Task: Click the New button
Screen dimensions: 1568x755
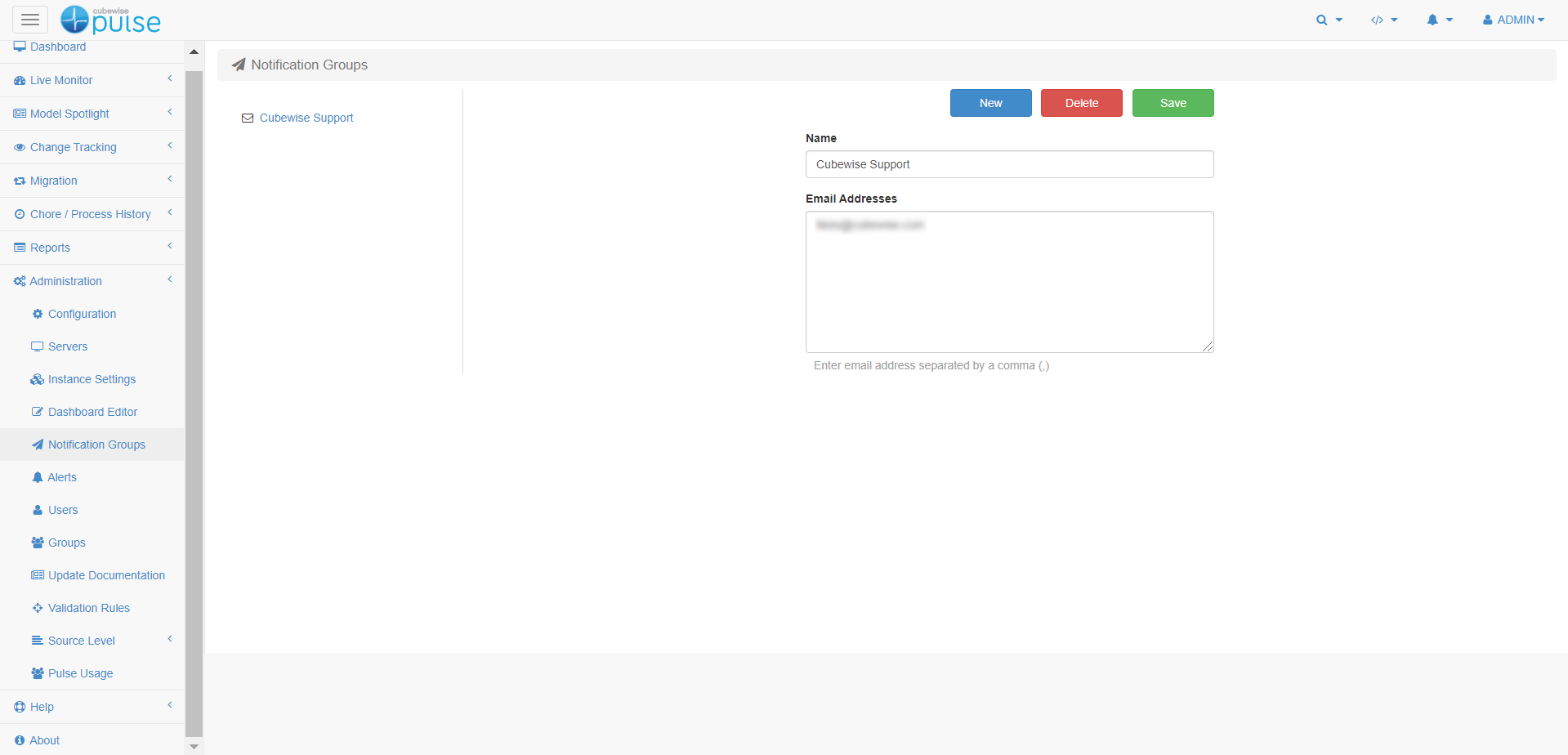Action: click(990, 103)
